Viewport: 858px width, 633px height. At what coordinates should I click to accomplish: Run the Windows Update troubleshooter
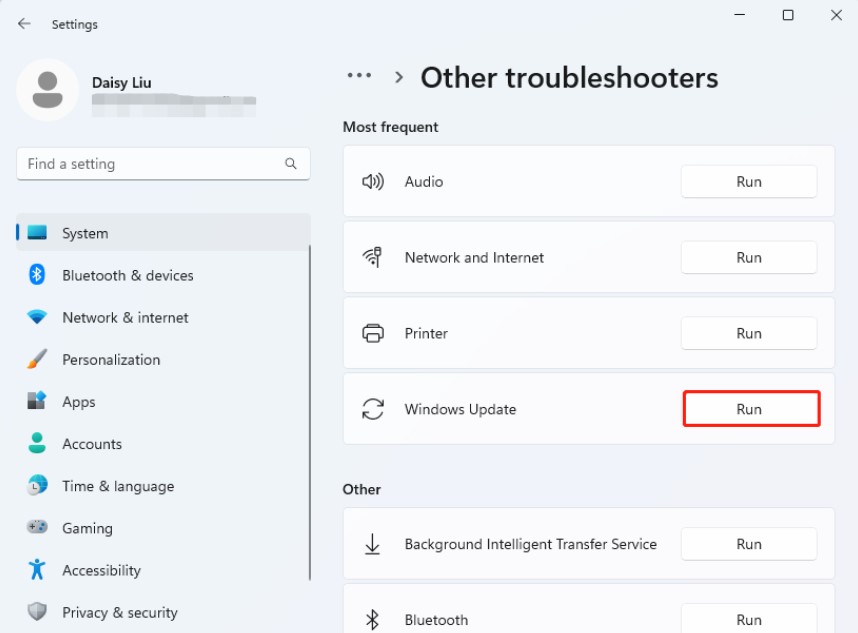(751, 409)
